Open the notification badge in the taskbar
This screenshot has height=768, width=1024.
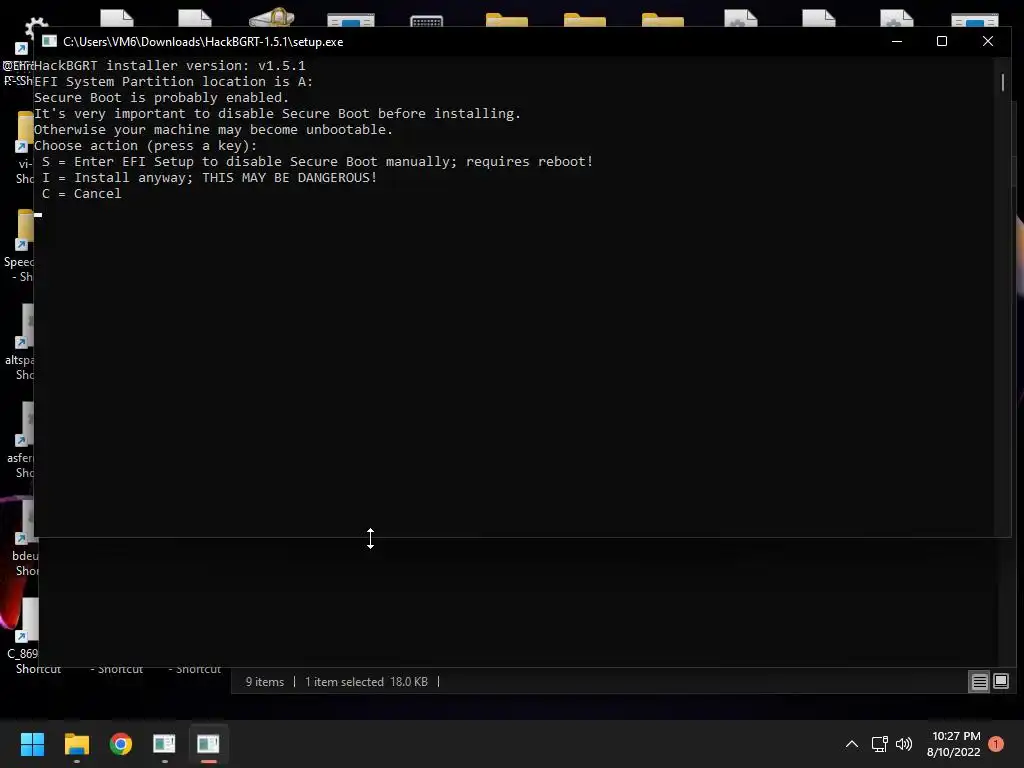(996, 744)
